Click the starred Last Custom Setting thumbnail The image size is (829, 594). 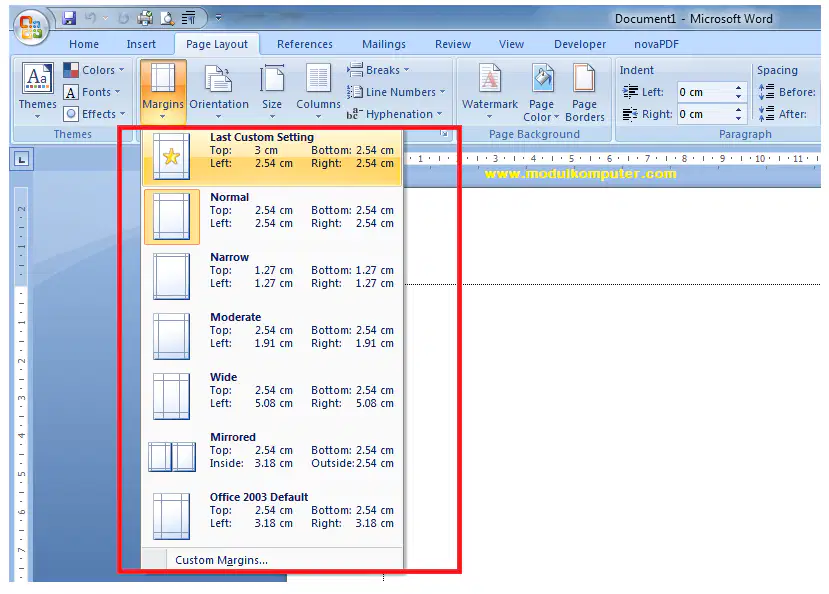171,156
